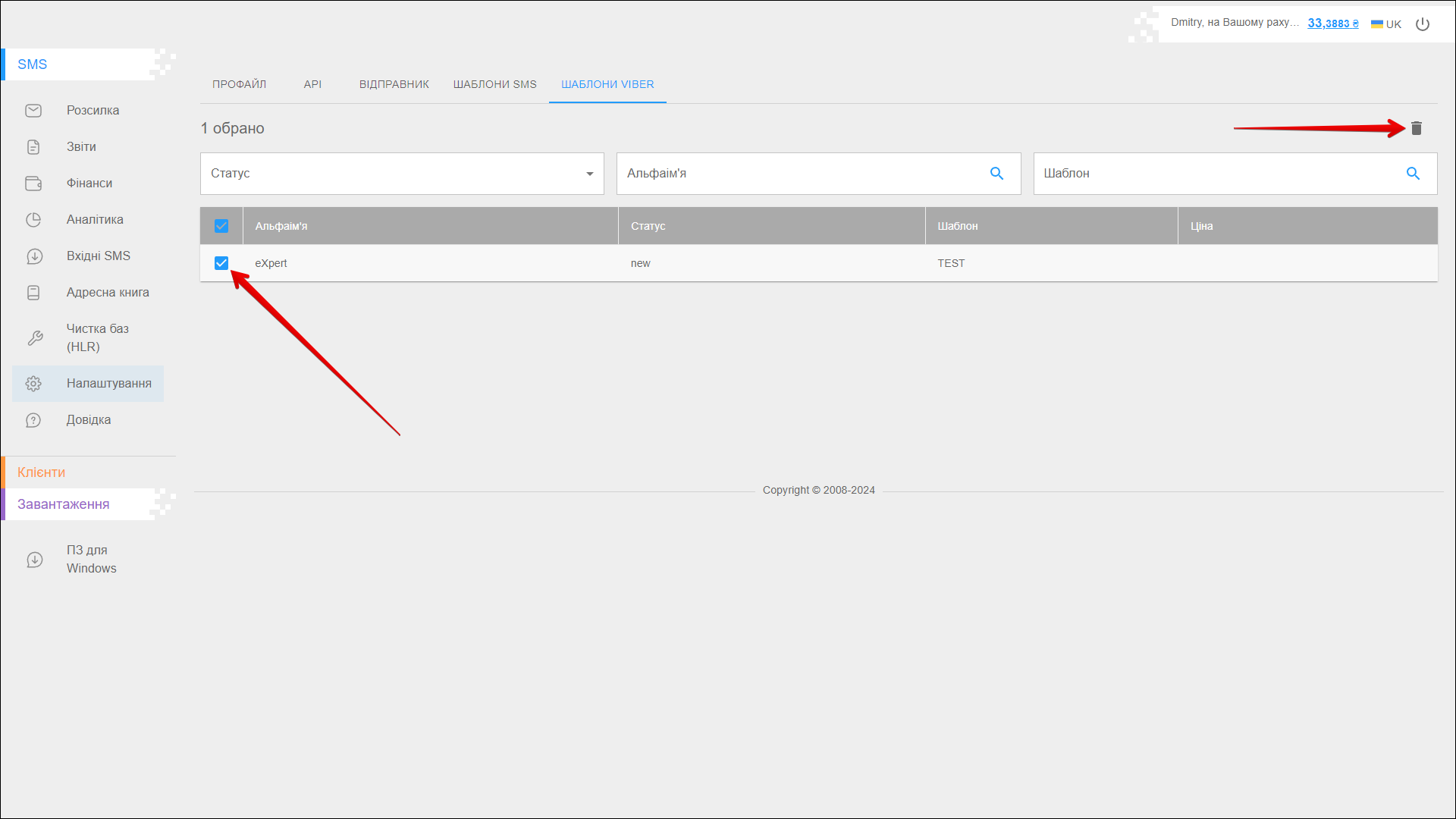Screen dimensions: 1456x819
Task: Expand the Клієнти section
Action: click(x=42, y=472)
